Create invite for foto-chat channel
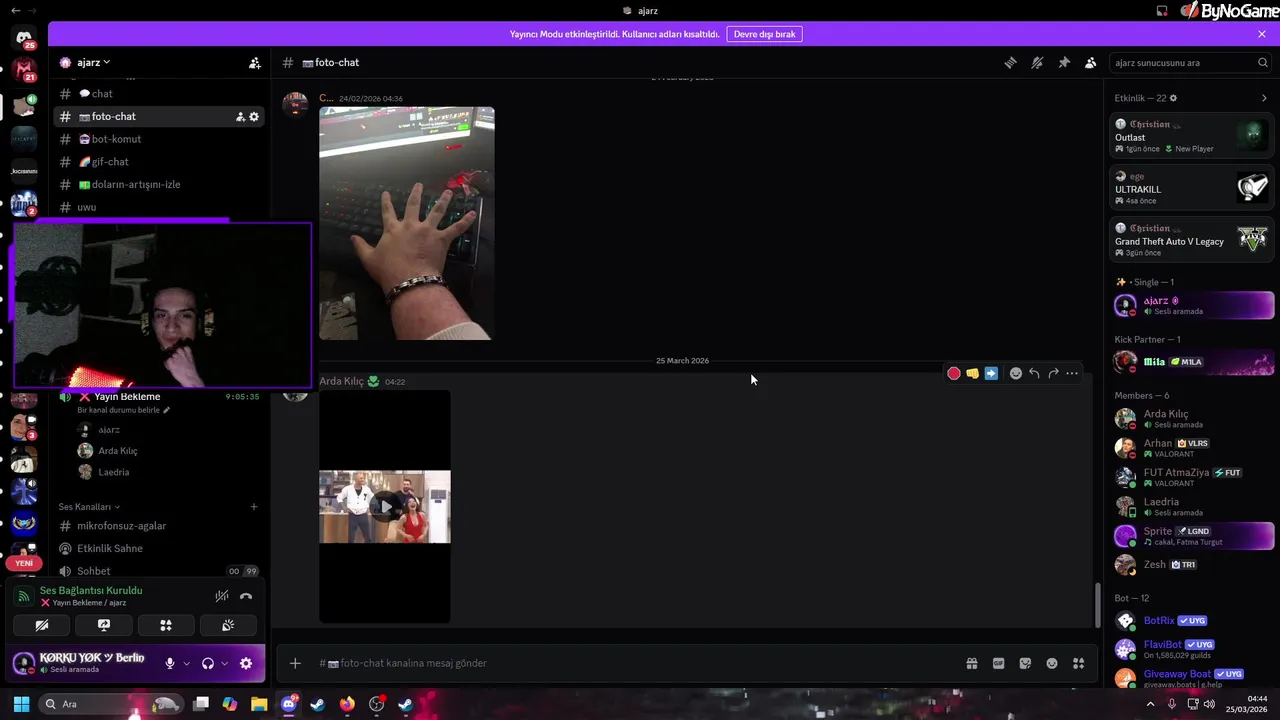 coord(240,117)
